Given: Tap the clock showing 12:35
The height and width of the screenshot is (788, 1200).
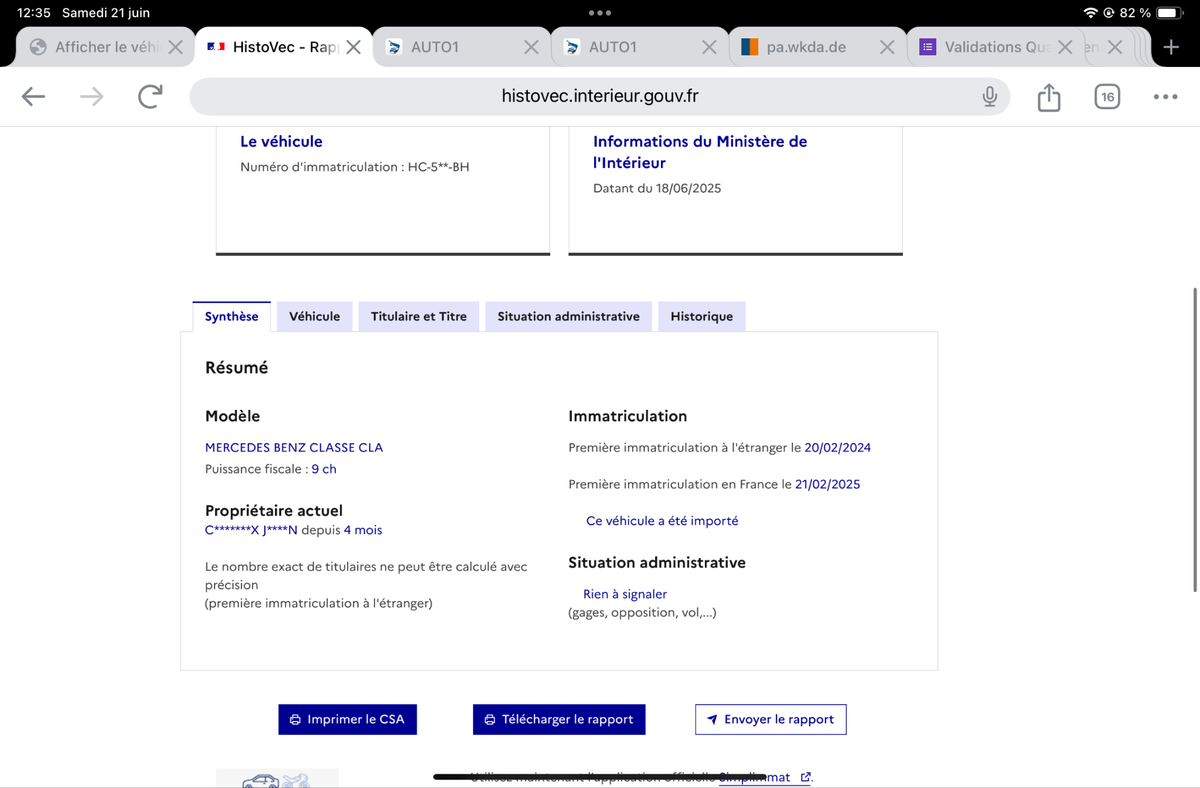Looking at the screenshot, I should 34,13.
